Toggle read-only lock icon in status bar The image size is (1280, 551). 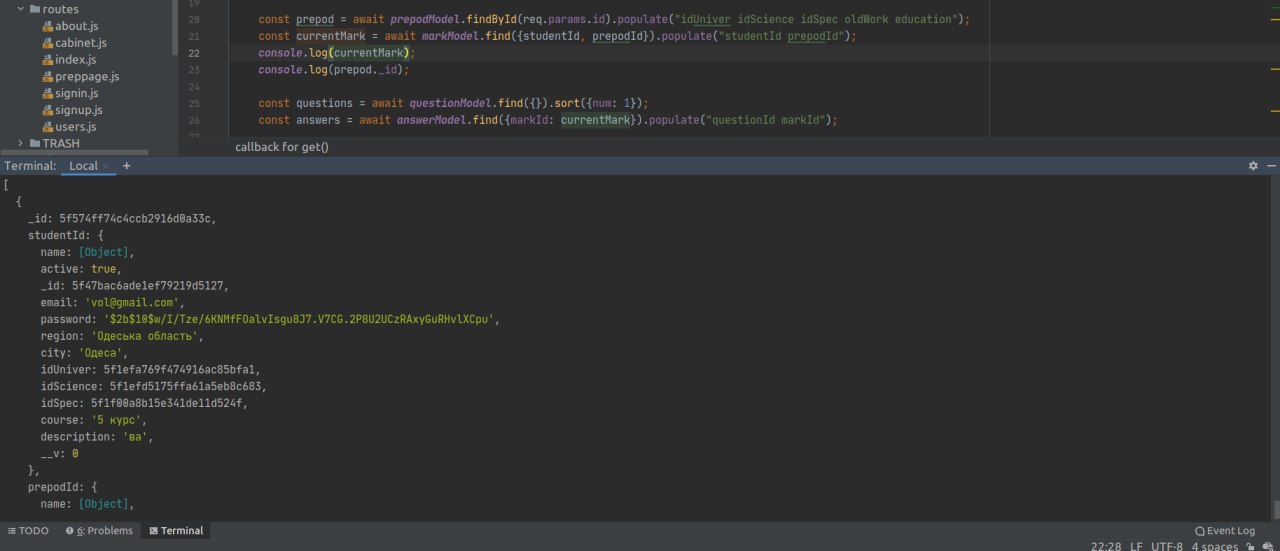1250,547
